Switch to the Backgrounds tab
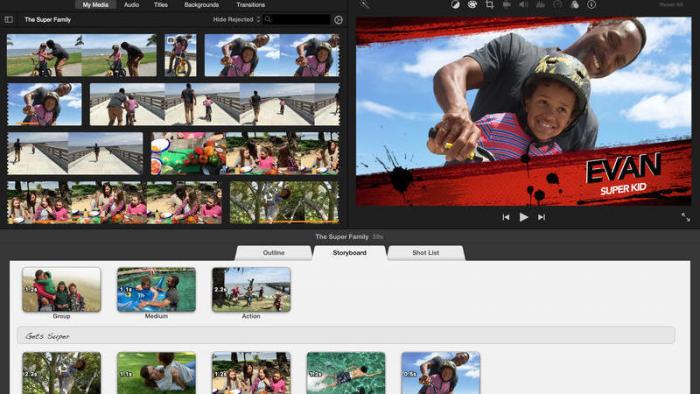 [201, 4]
